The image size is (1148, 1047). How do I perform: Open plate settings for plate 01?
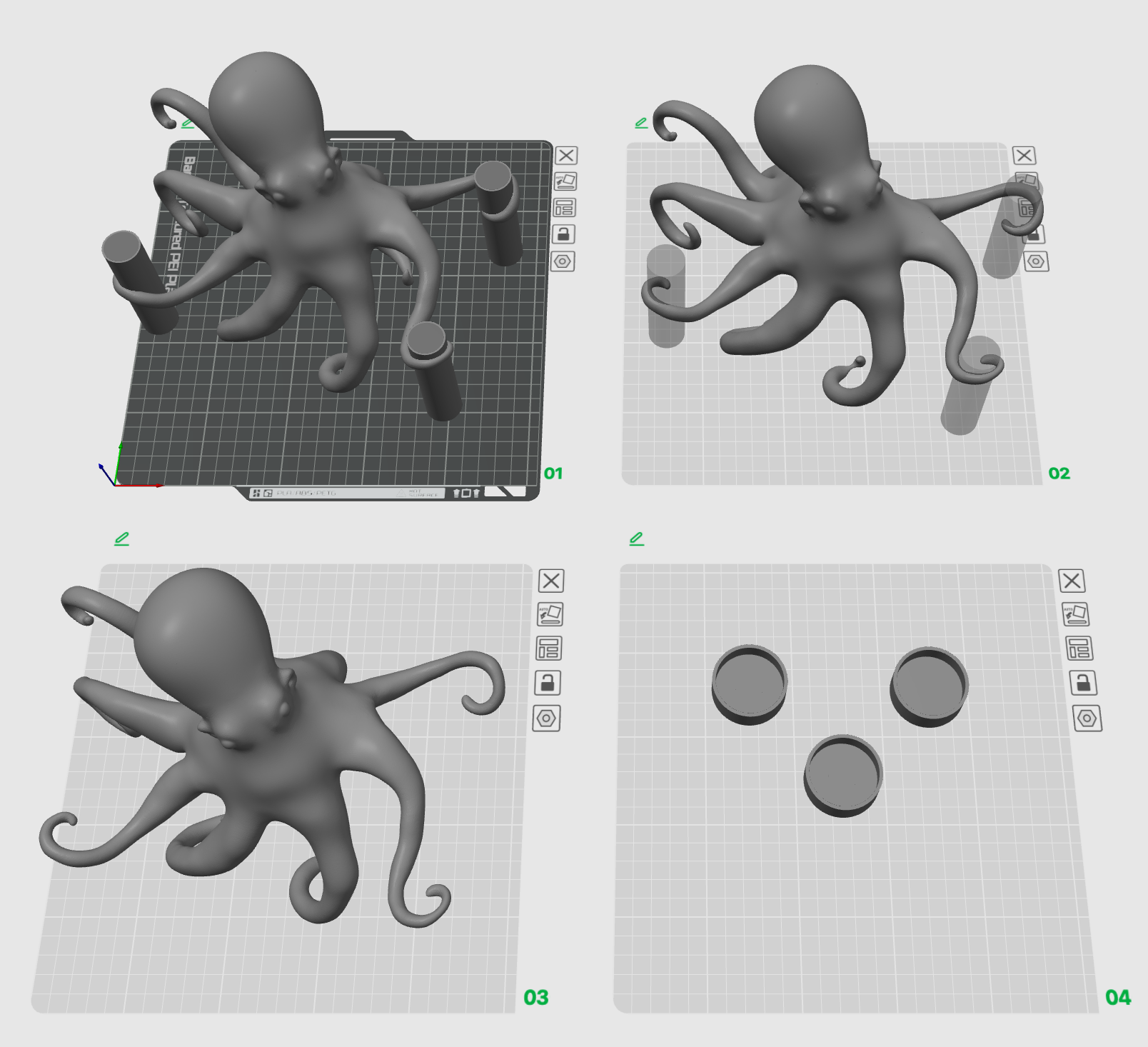pyautogui.click(x=563, y=261)
